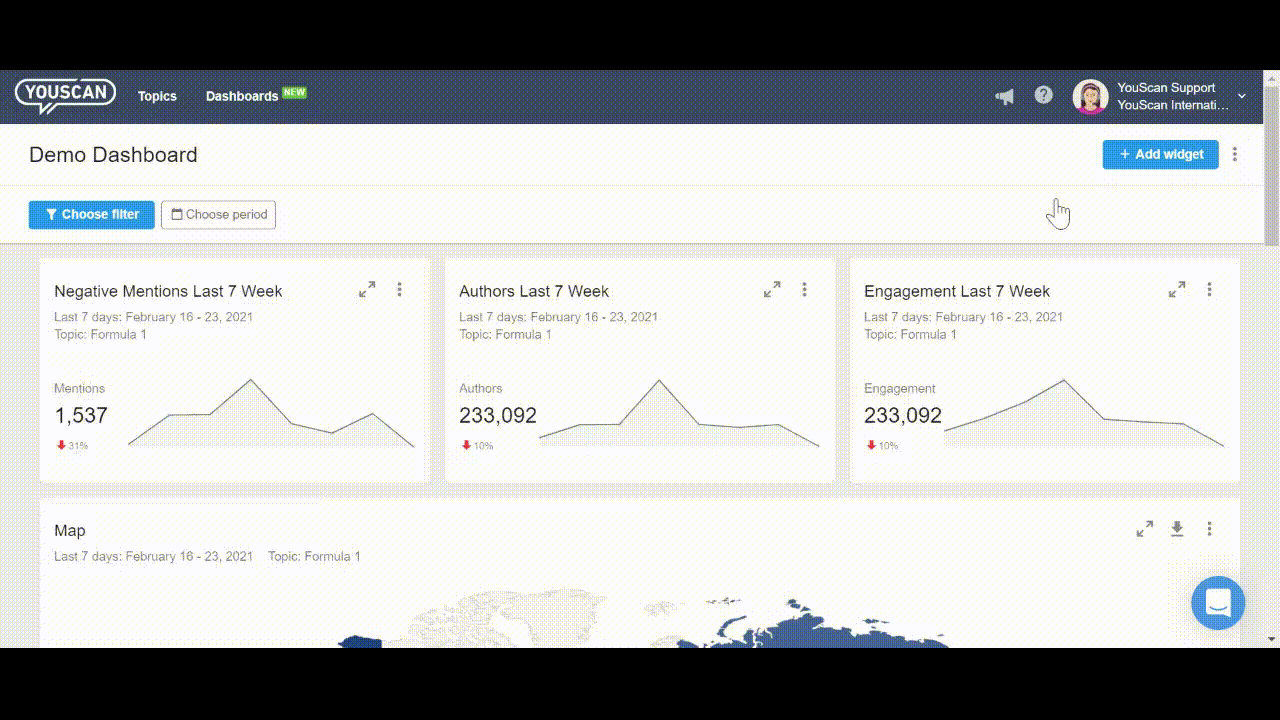
Task: Open the Dashboards section
Action: point(241,96)
